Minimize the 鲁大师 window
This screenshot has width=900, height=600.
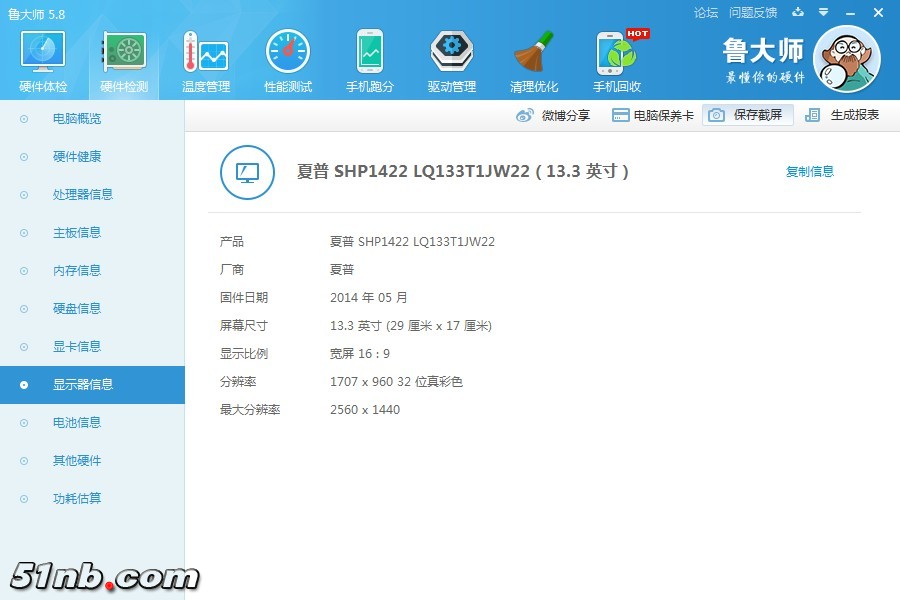[851, 13]
